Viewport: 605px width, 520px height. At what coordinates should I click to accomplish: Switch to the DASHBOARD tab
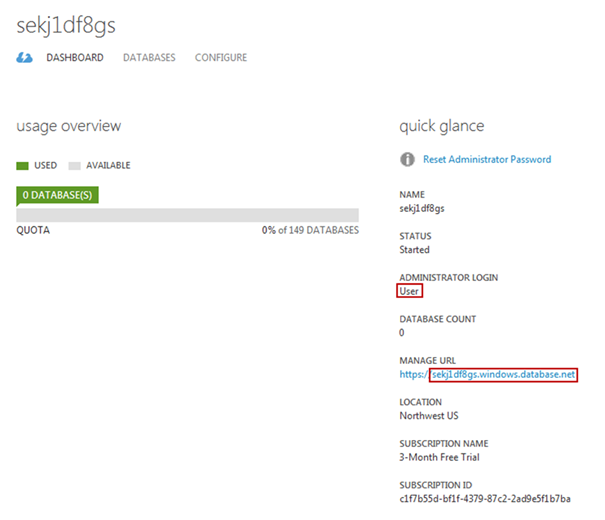(75, 57)
